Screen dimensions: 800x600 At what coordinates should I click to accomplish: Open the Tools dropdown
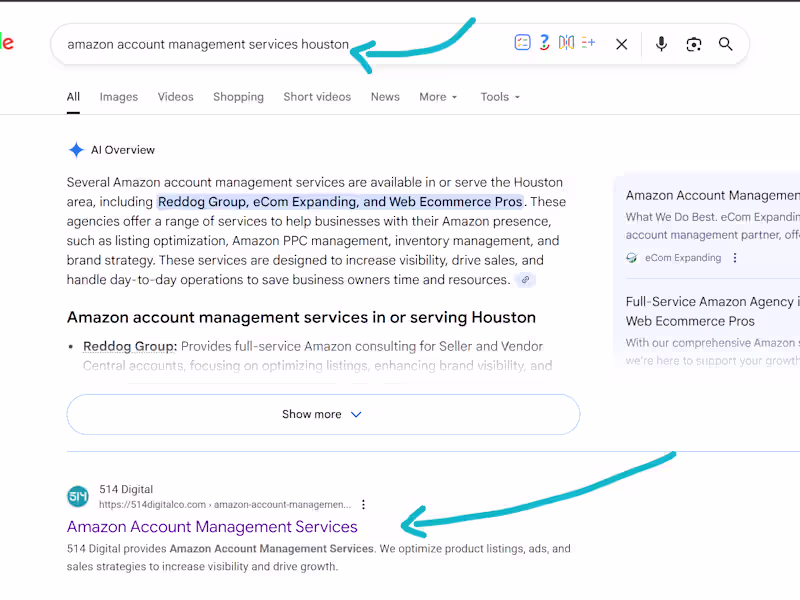click(x=500, y=97)
